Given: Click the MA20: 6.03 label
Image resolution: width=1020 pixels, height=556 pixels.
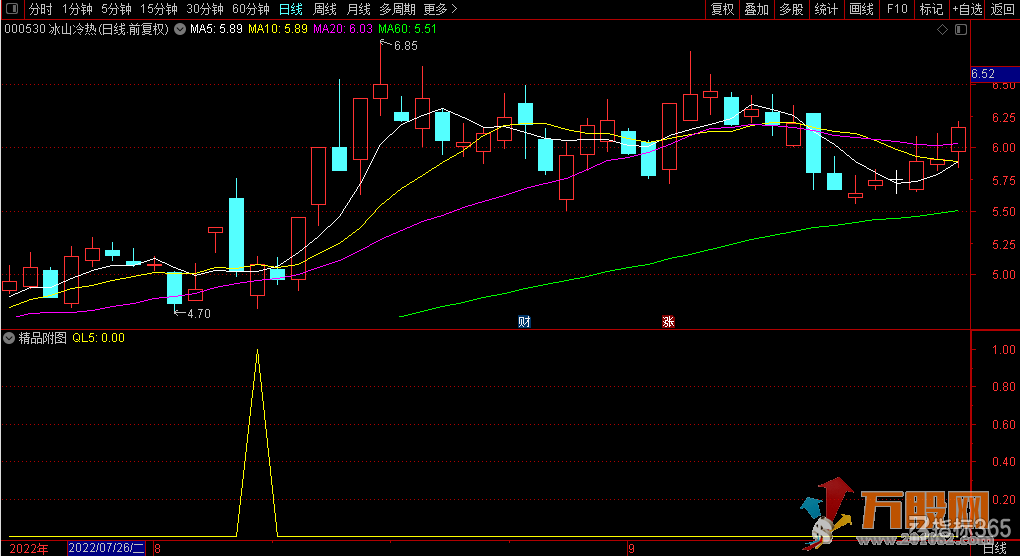Looking at the screenshot, I should 343,29.
